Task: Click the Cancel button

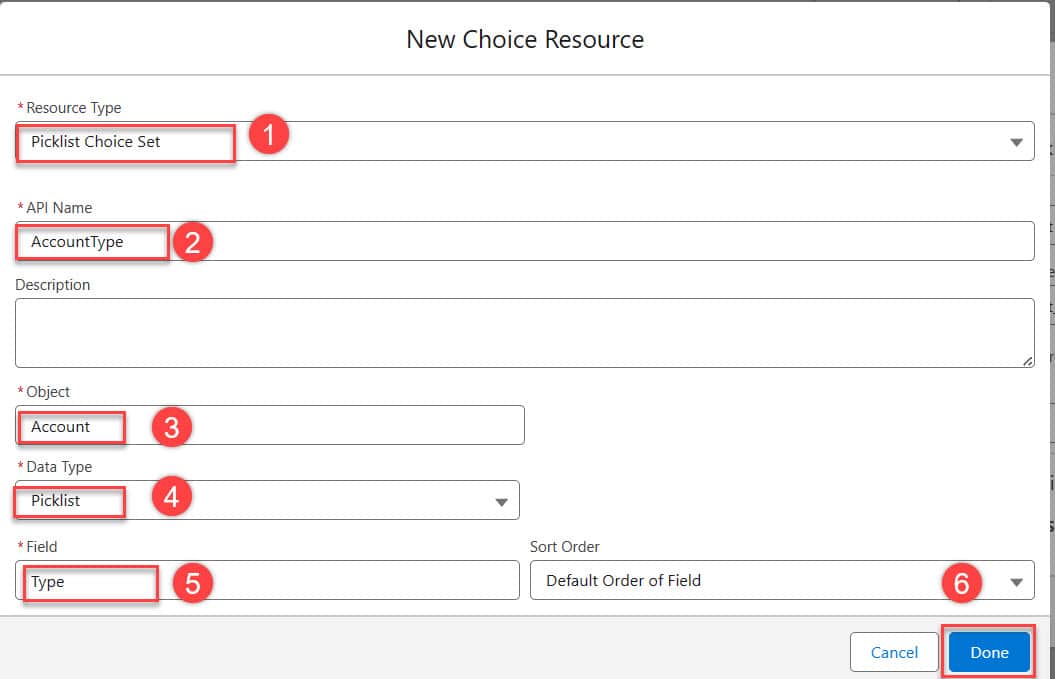Action: 894,652
